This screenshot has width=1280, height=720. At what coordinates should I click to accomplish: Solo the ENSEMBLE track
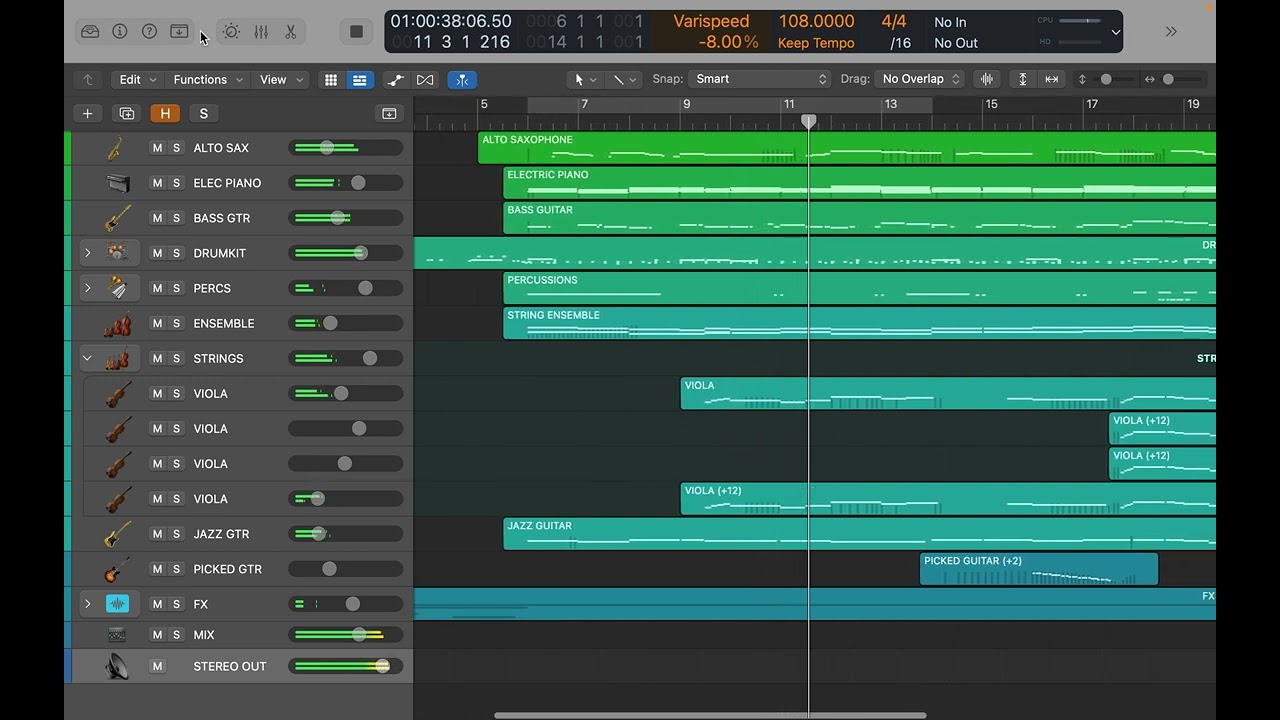pos(176,323)
